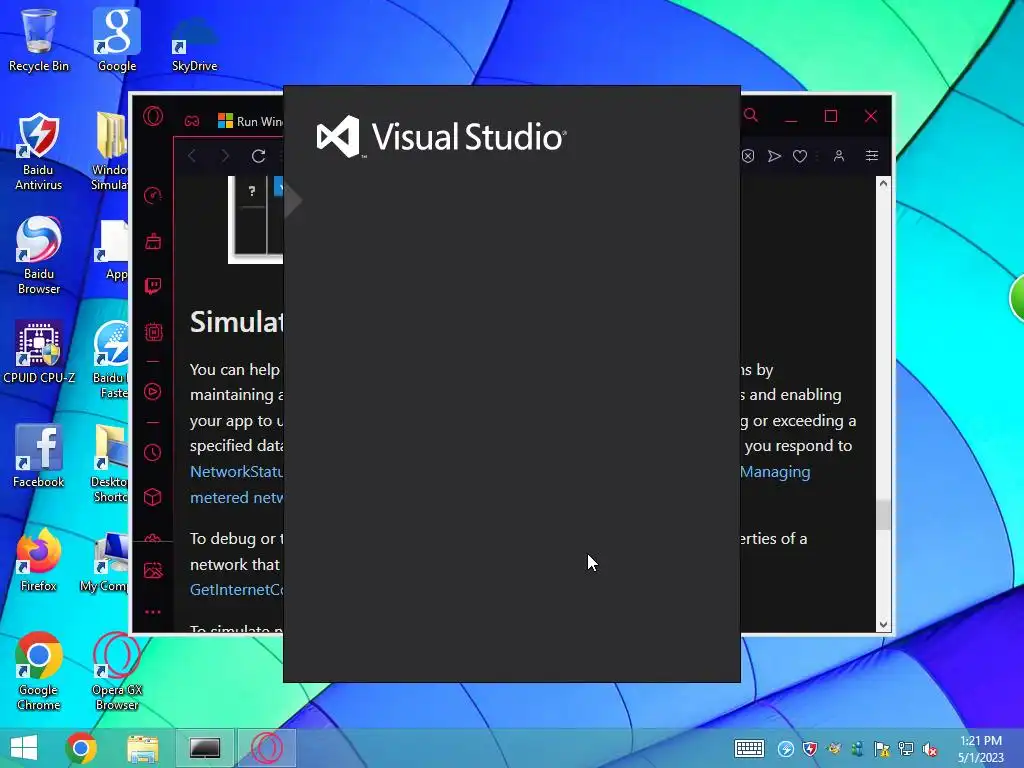Reload the page in Opera GX
This screenshot has width=1024, height=768.
[259, 156]
